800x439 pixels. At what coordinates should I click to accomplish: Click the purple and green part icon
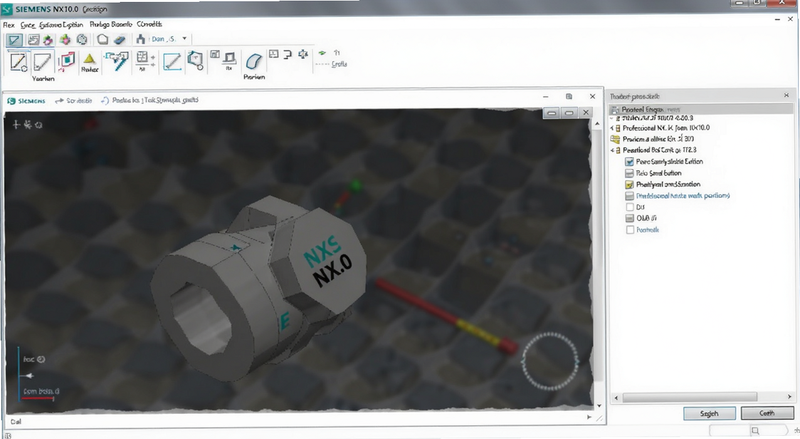tap(48, 39)
